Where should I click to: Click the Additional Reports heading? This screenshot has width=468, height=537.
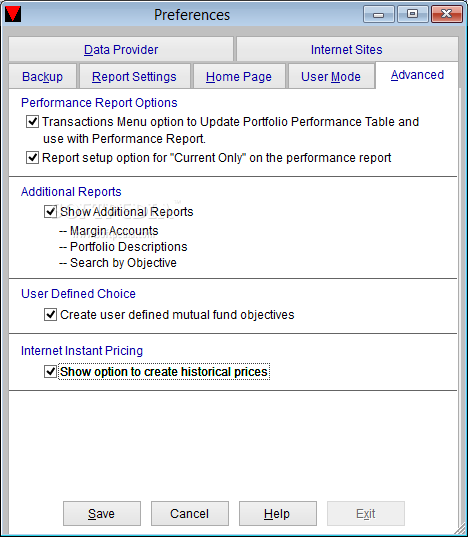tap(71, 191)
